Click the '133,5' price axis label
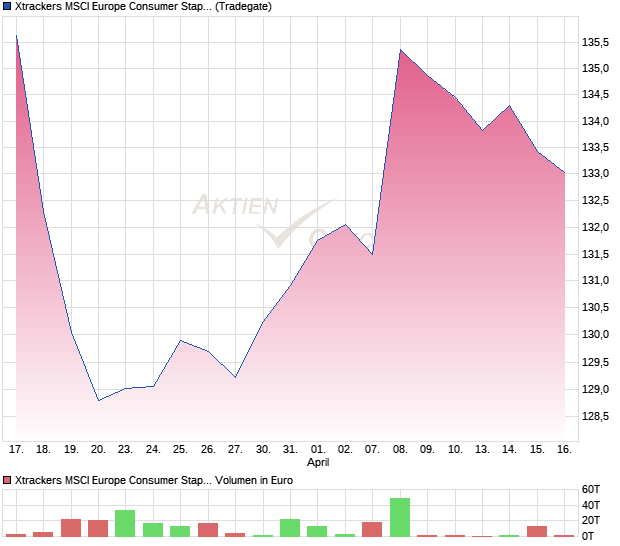This screenshot has width=620, height=546. point(595,147)
